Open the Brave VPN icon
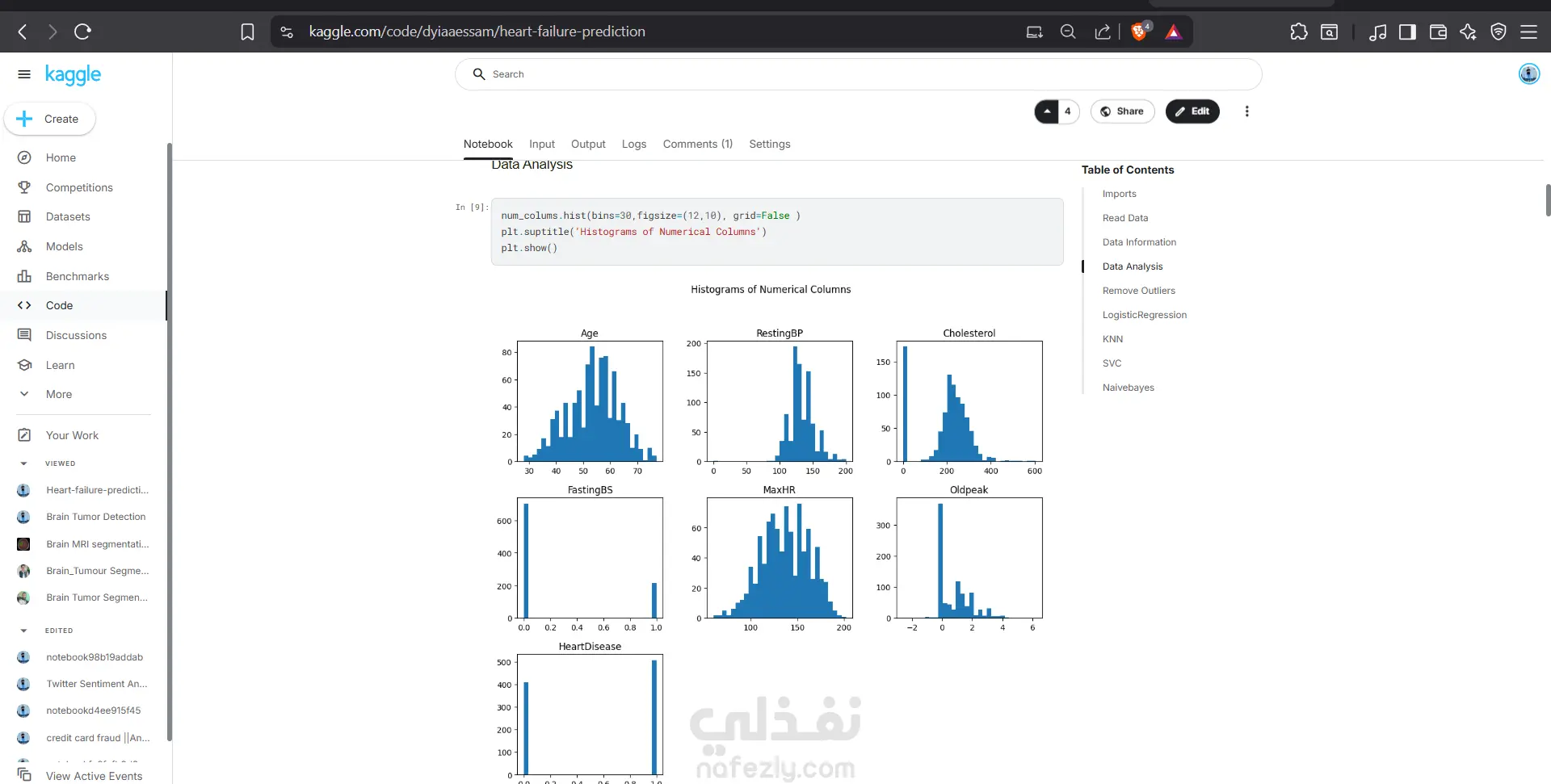 (1498, 31)
